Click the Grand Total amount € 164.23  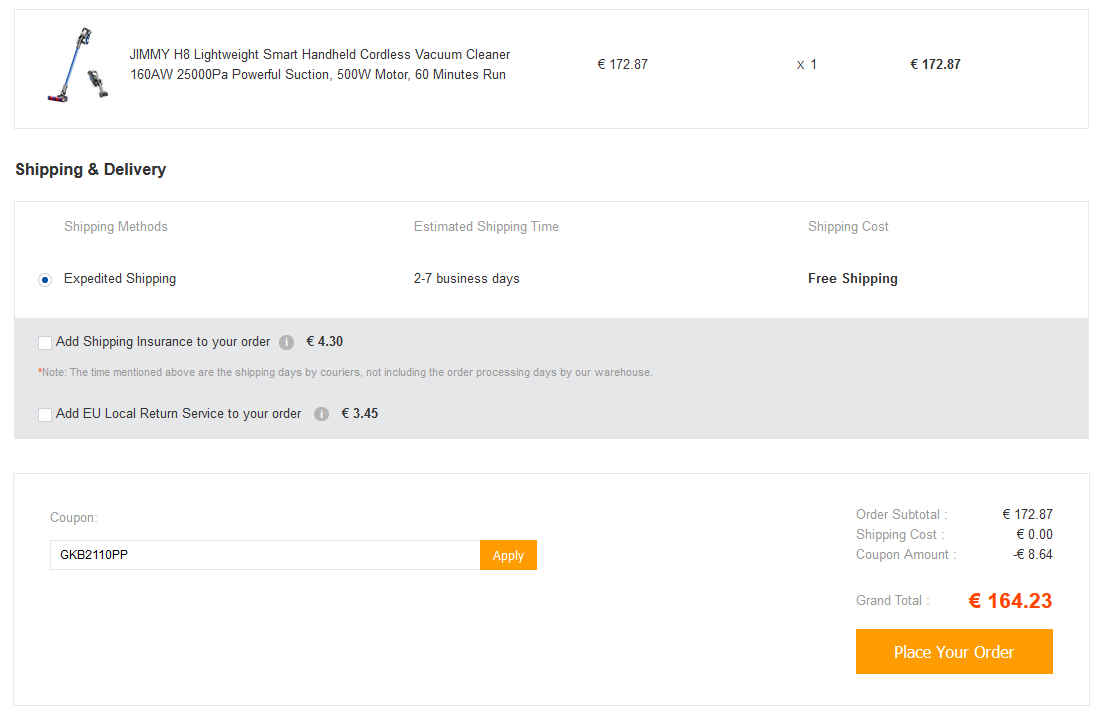pos(1010,601)
